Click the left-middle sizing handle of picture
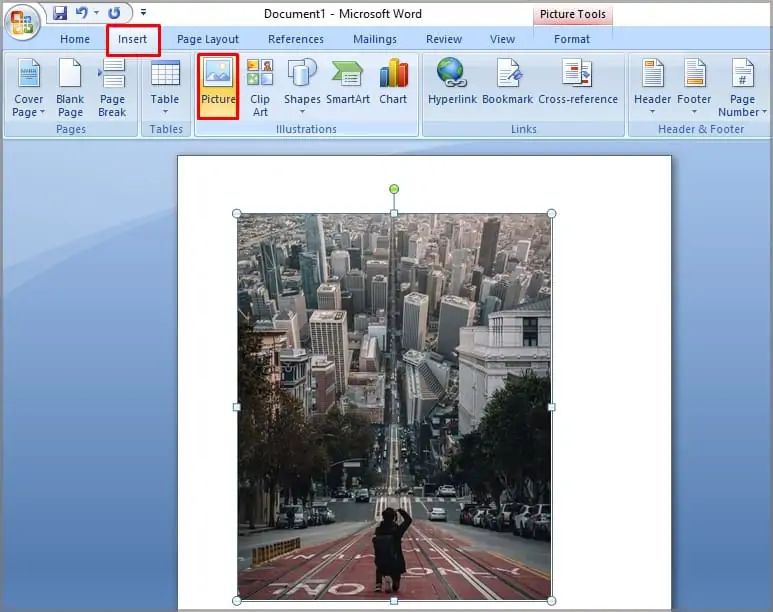 [x=237, y=407]
